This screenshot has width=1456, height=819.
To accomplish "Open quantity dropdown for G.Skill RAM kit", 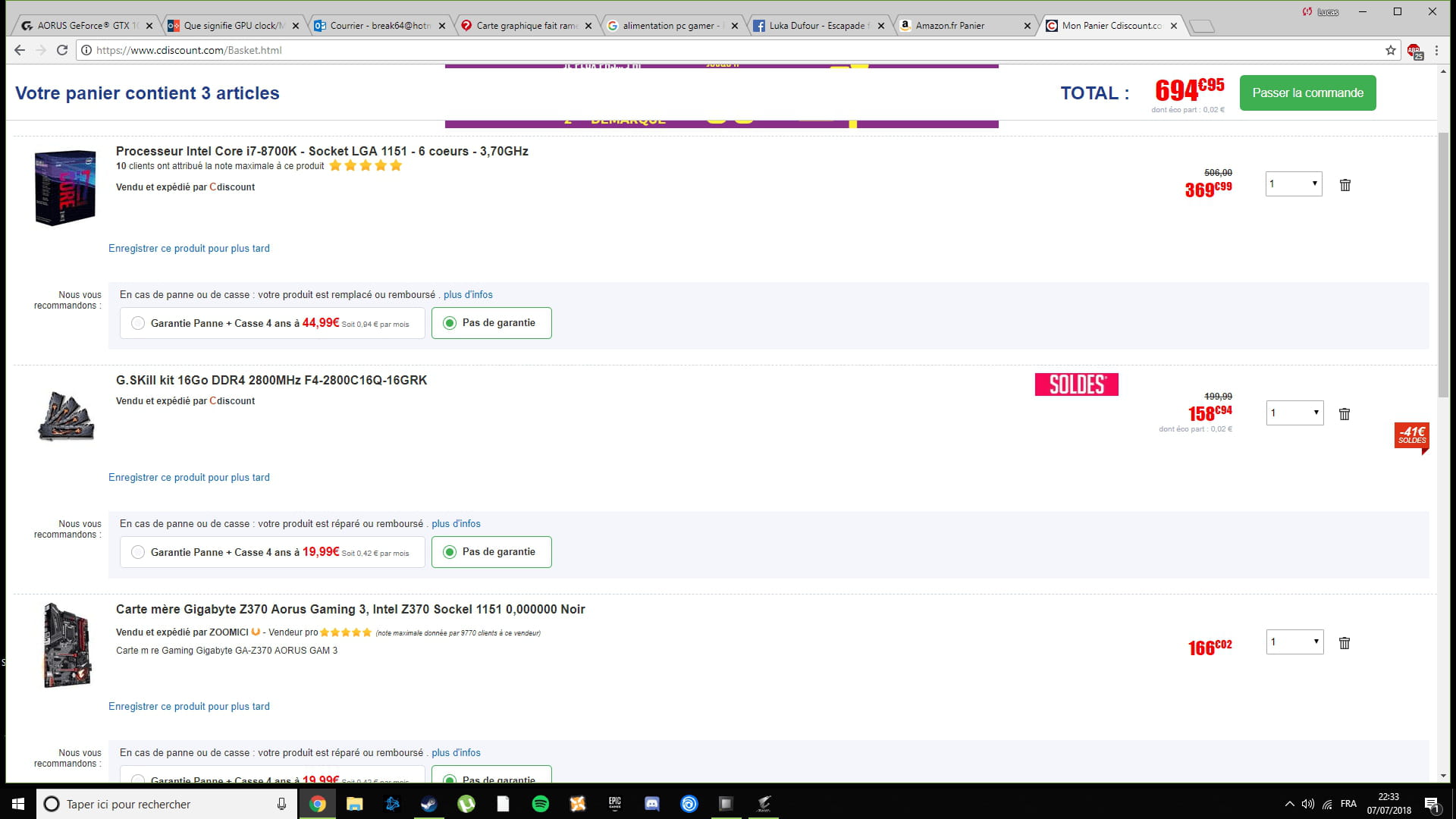I will click(1294, 413).
